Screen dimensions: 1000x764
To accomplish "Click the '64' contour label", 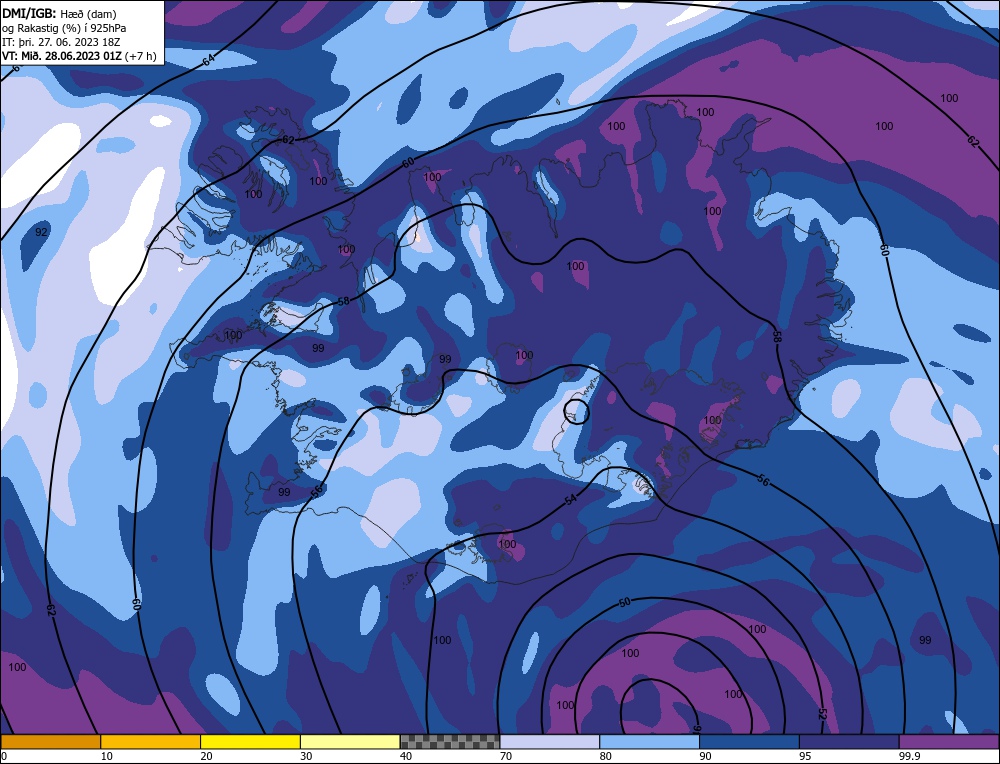I will pos(208,61).
